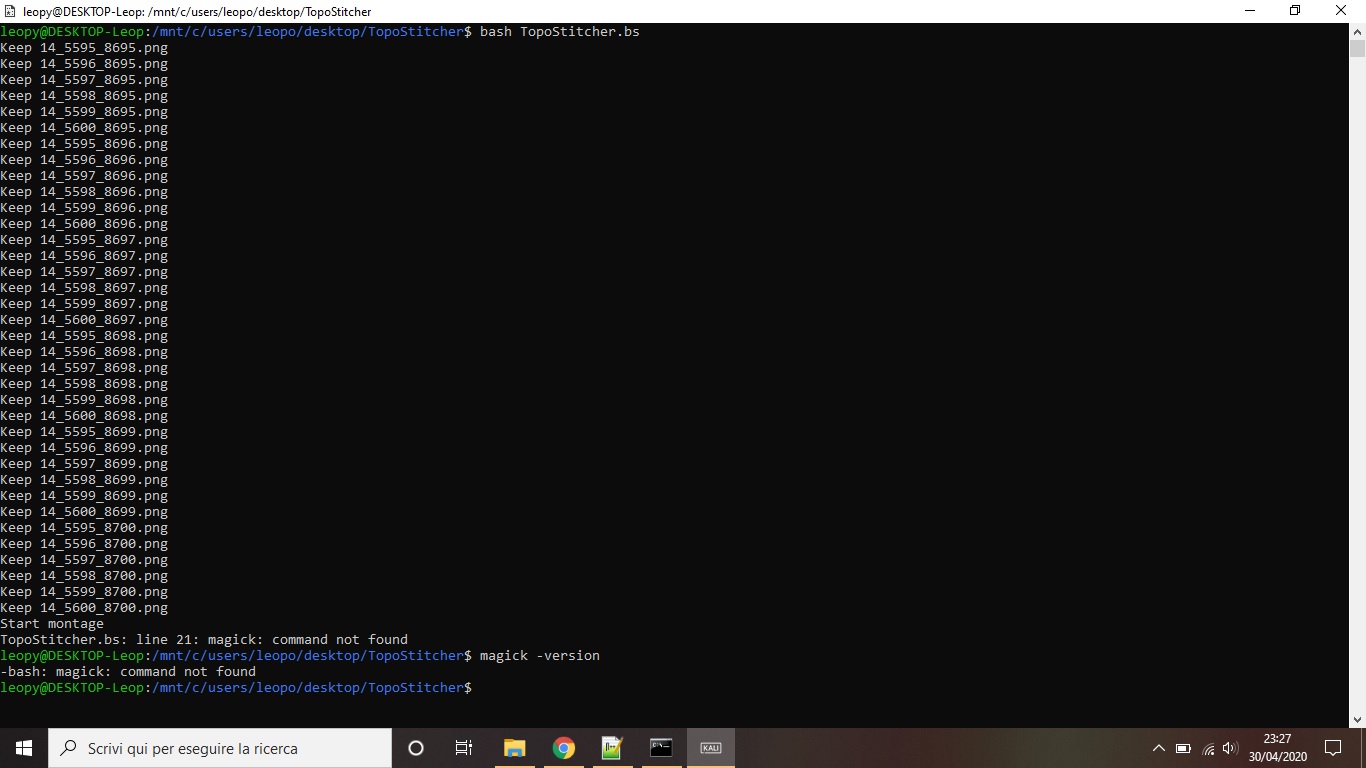Screen dimensions: 1366x768
Task: Expand the hidden system tray icons
Action: (x=1157, y=747)
